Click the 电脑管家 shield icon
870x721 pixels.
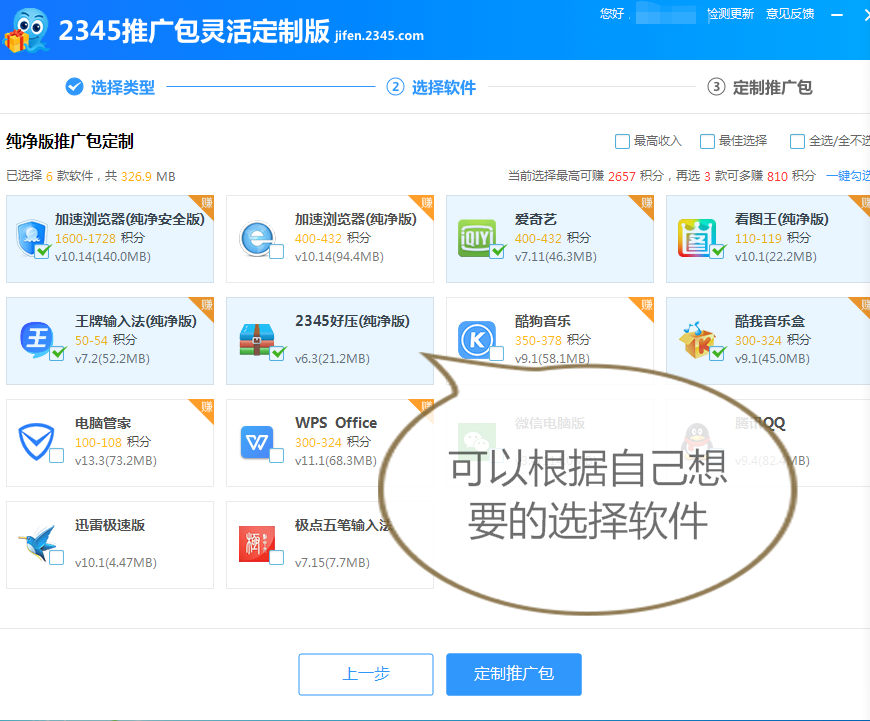(36, 442)
